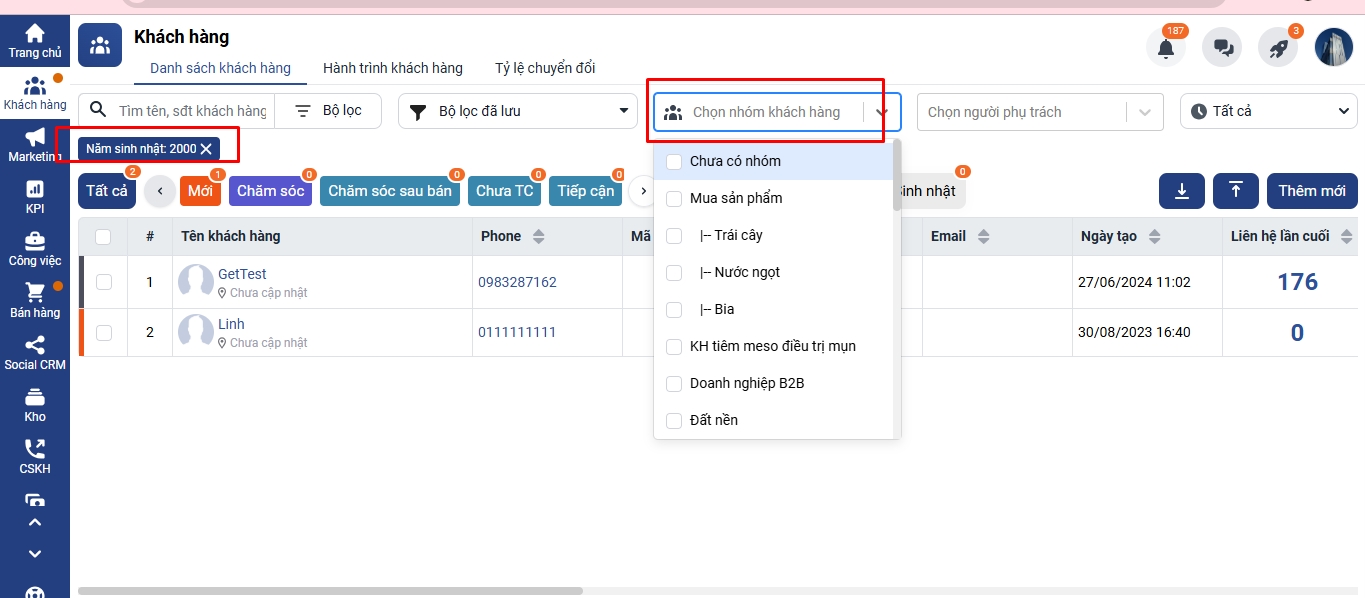Switch to Tỷ lệ chuyển đổi tab
The height and width of the screenshot is (598, 1365).
coord(545,68)
